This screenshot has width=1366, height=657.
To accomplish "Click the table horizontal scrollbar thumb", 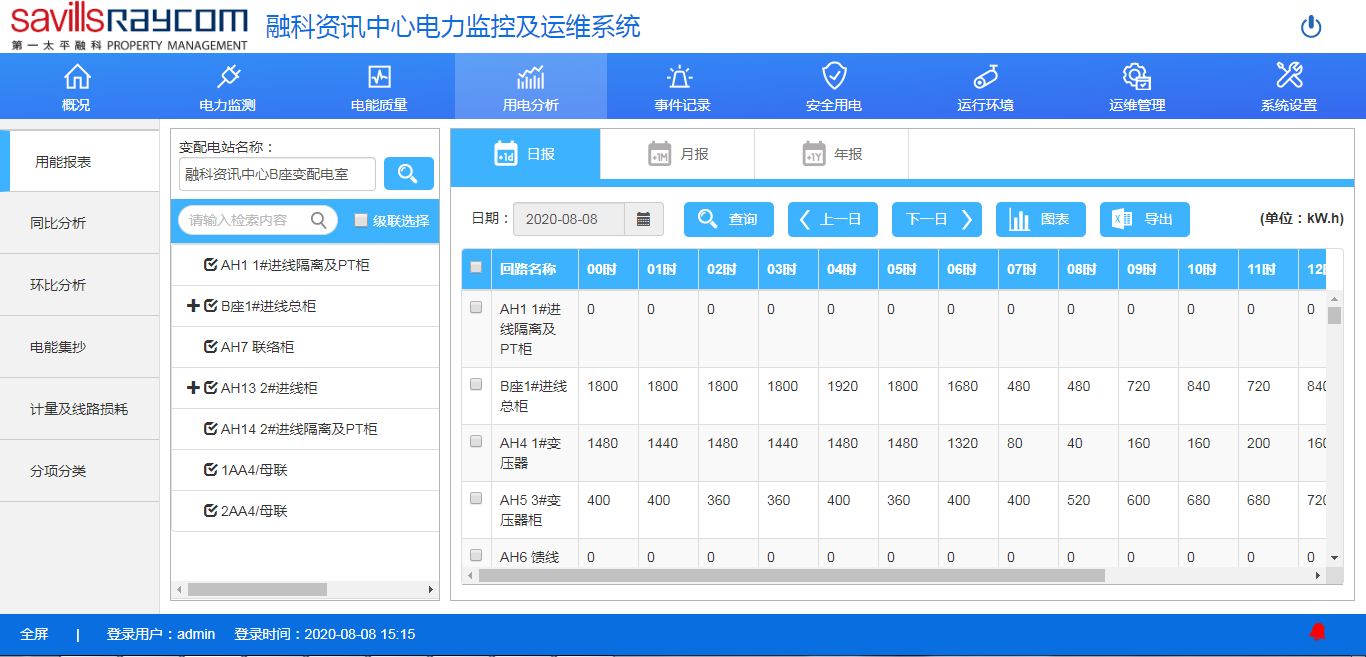I will pos(791,576).
